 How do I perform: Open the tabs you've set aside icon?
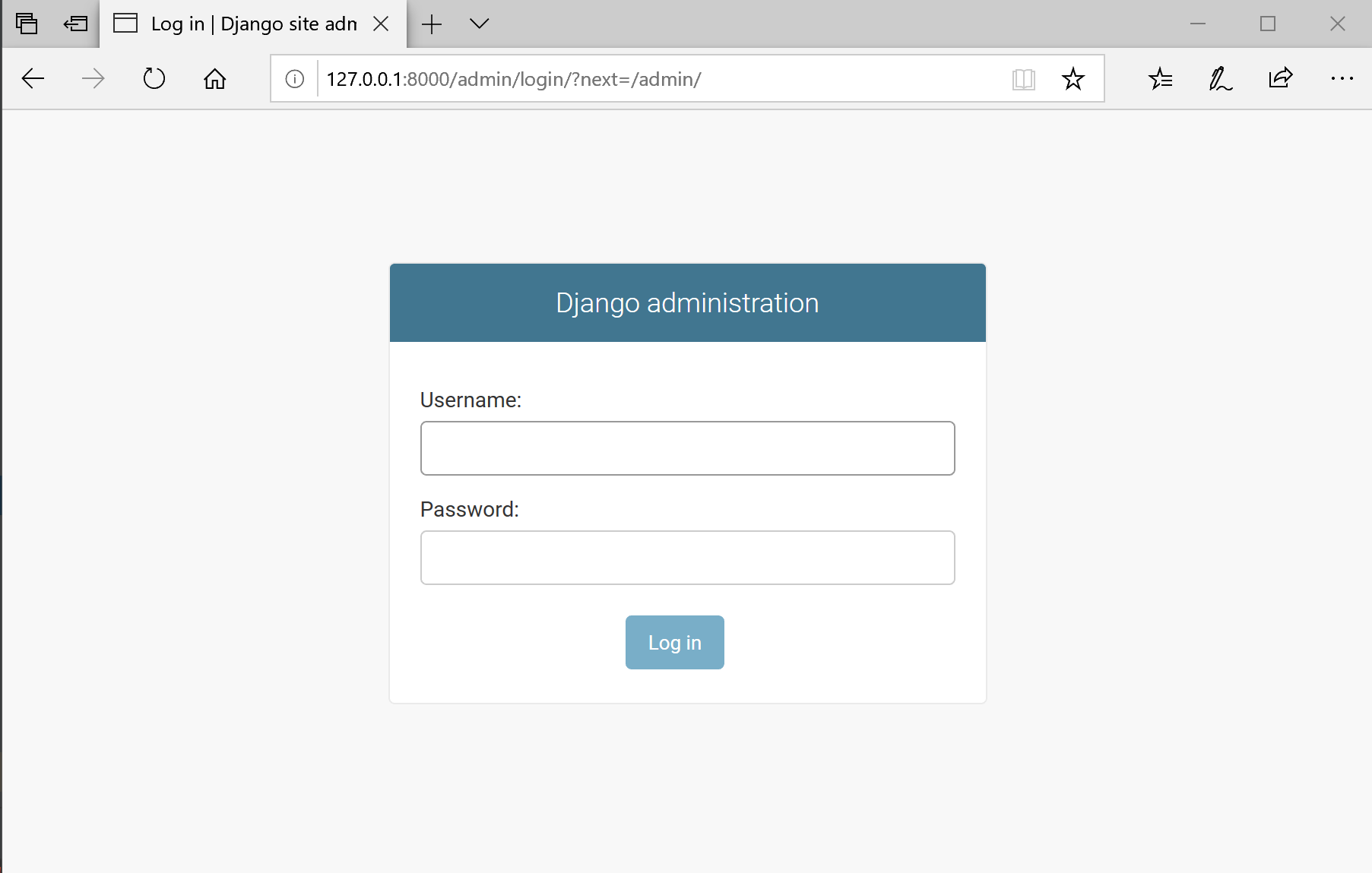pyautogui.click(x=27, y=24)
